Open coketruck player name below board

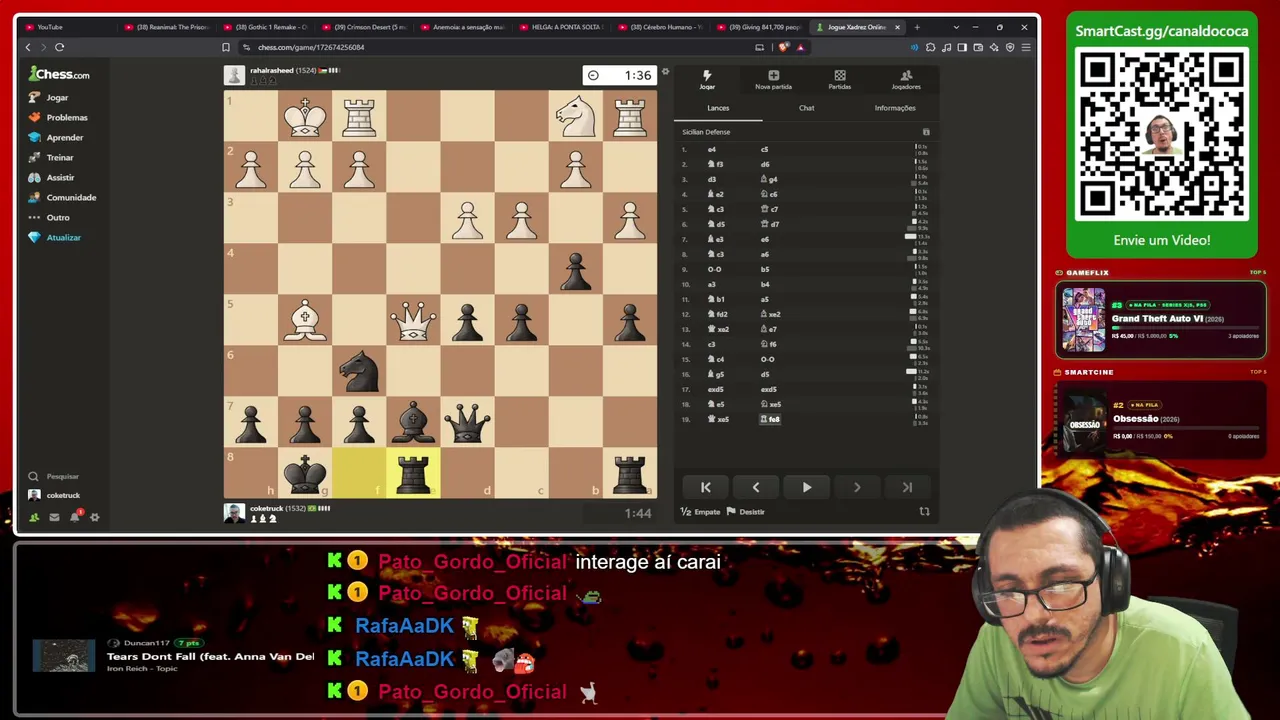point(267,508)
